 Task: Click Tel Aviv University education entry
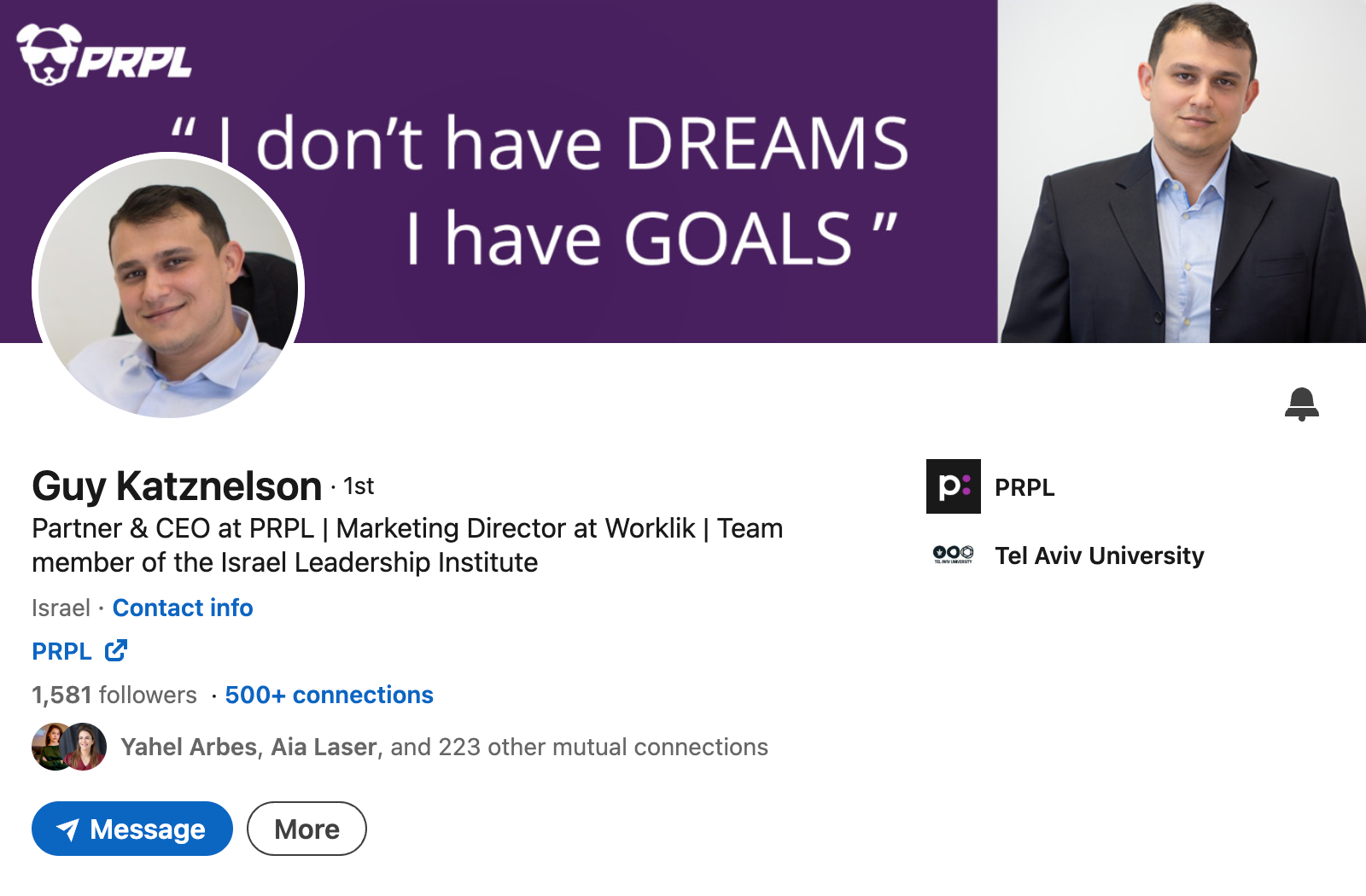1099,556
